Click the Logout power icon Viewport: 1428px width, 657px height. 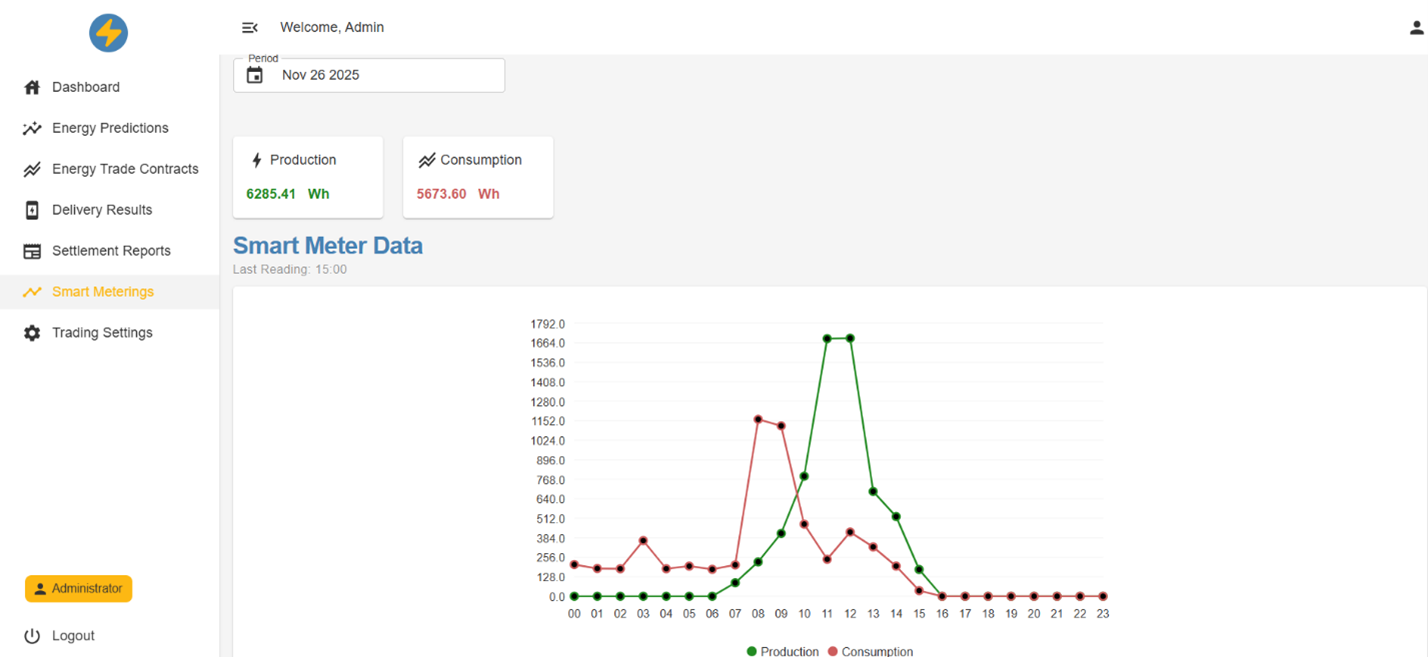point(32,636)
